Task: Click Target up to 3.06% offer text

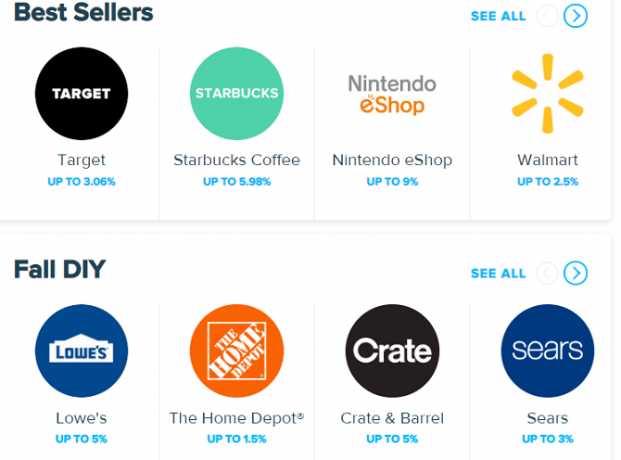Action: tap(82, 181)
